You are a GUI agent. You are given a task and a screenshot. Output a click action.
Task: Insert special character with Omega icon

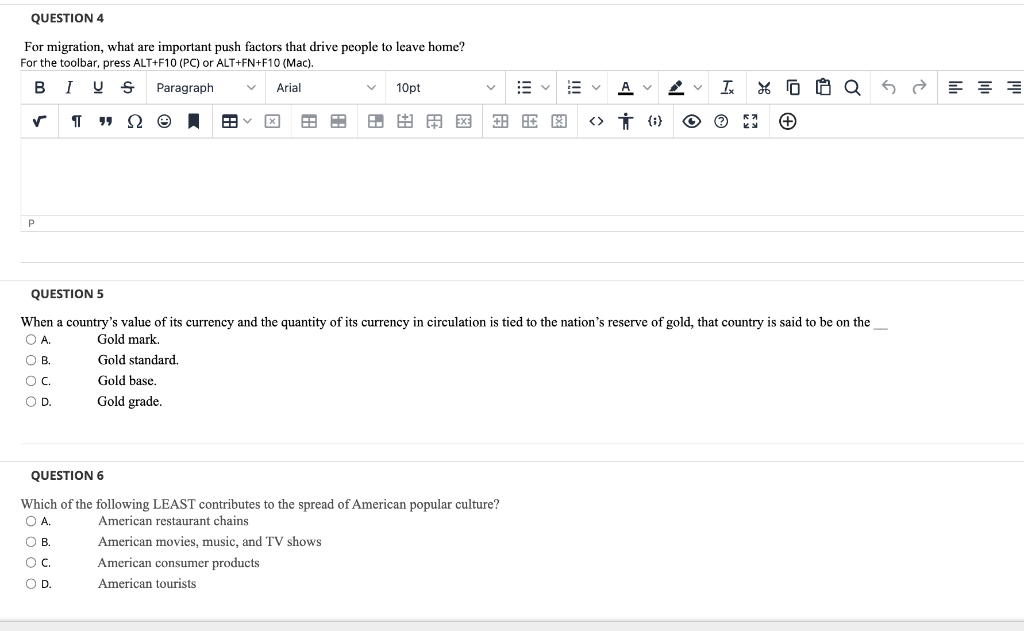point(135,121)
